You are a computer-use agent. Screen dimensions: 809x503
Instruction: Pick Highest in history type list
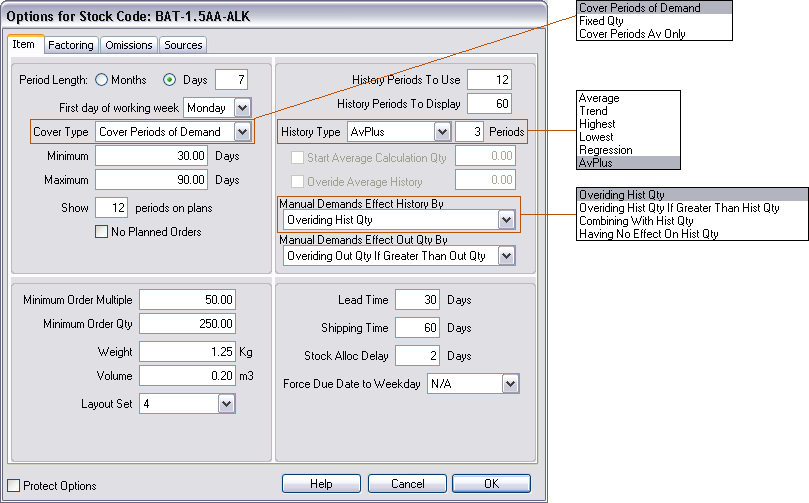tap(628, 124)
